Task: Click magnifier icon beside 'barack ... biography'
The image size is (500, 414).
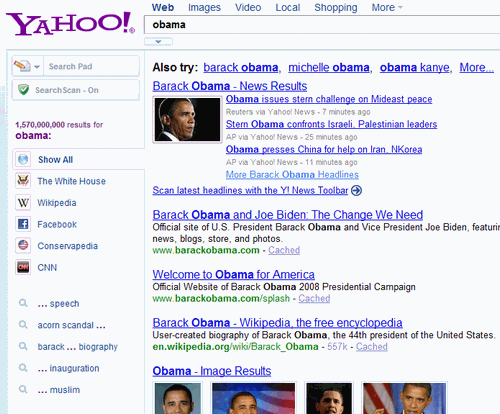Action: pyautogui.click(x=23, y=346)
